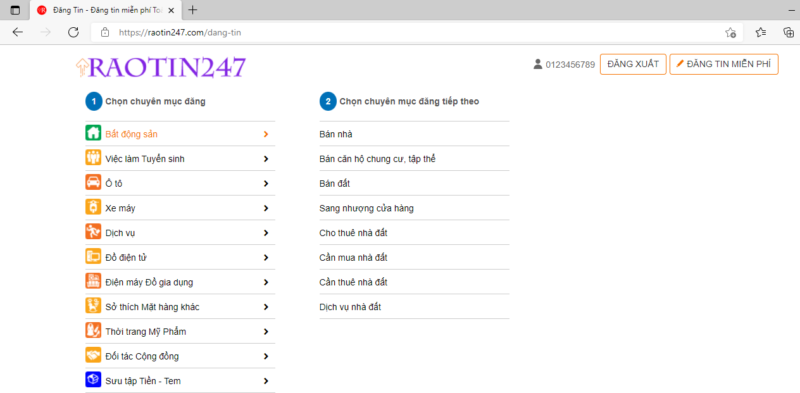Click the user profile icon beside 0123456789

tap(537, 64)
